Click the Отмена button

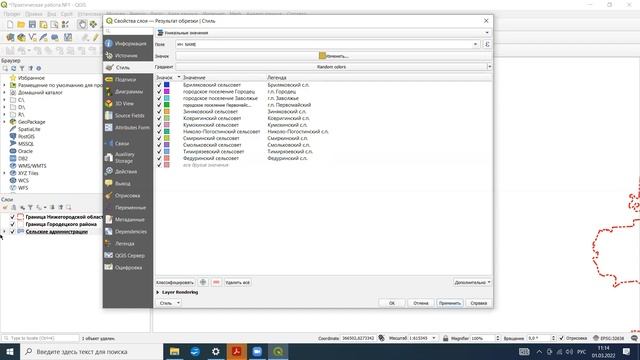pos(421,303)
